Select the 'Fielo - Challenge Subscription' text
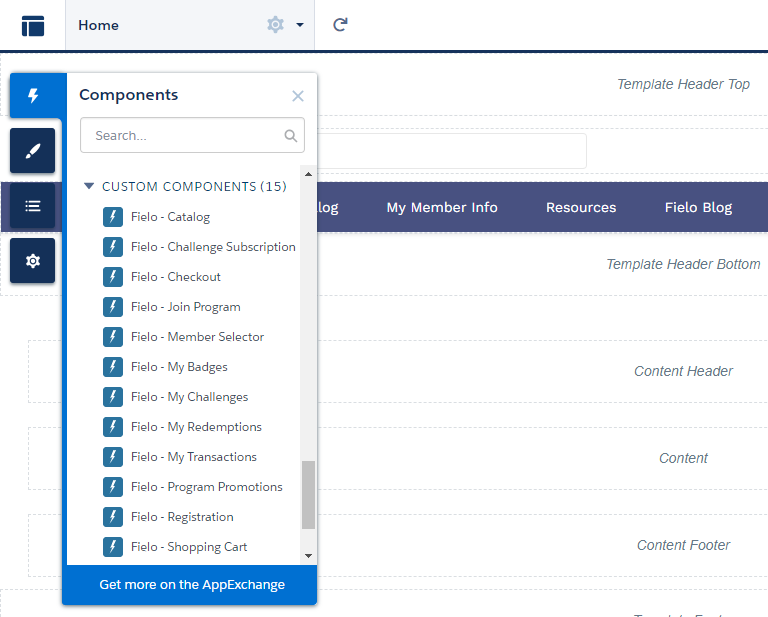Image resolution: width=768 pixels, height=617 pixels. click(213, 247)
